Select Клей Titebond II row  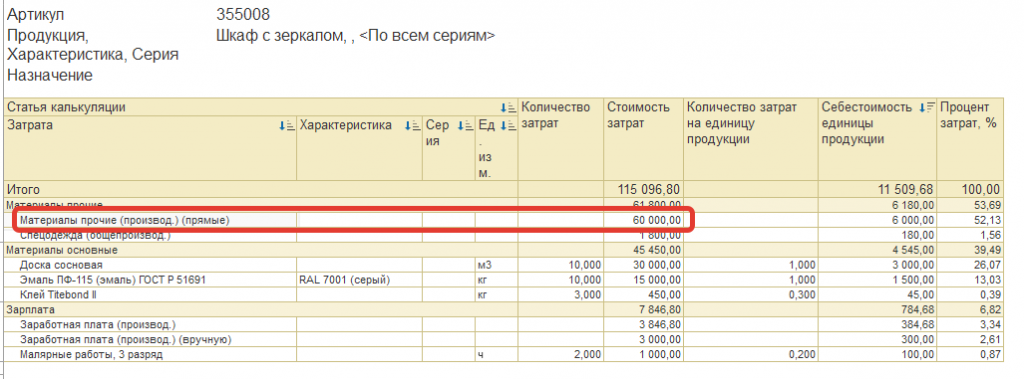[504, 295]
